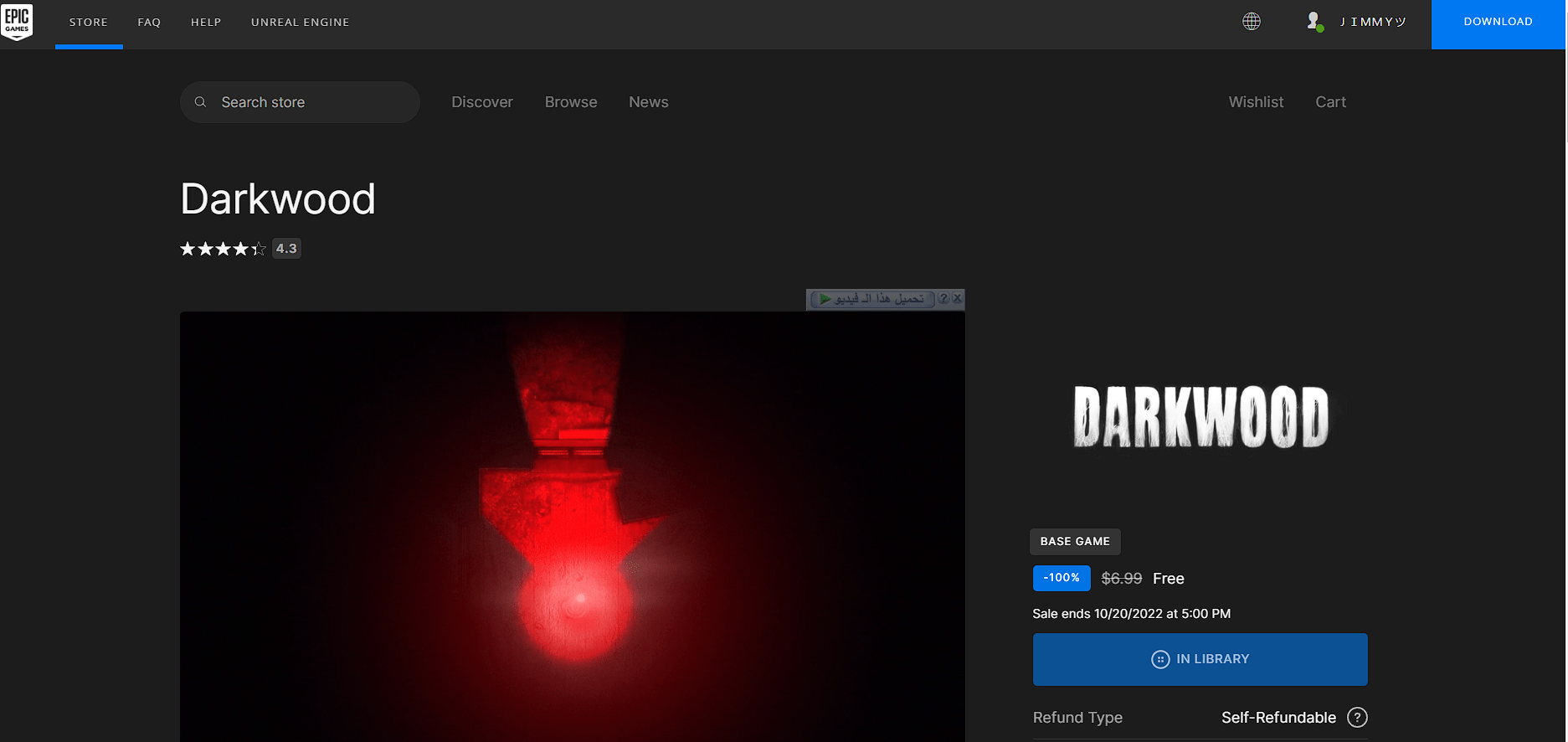Open the Cart page
1568x742 pixels.
click(1331, 102)
